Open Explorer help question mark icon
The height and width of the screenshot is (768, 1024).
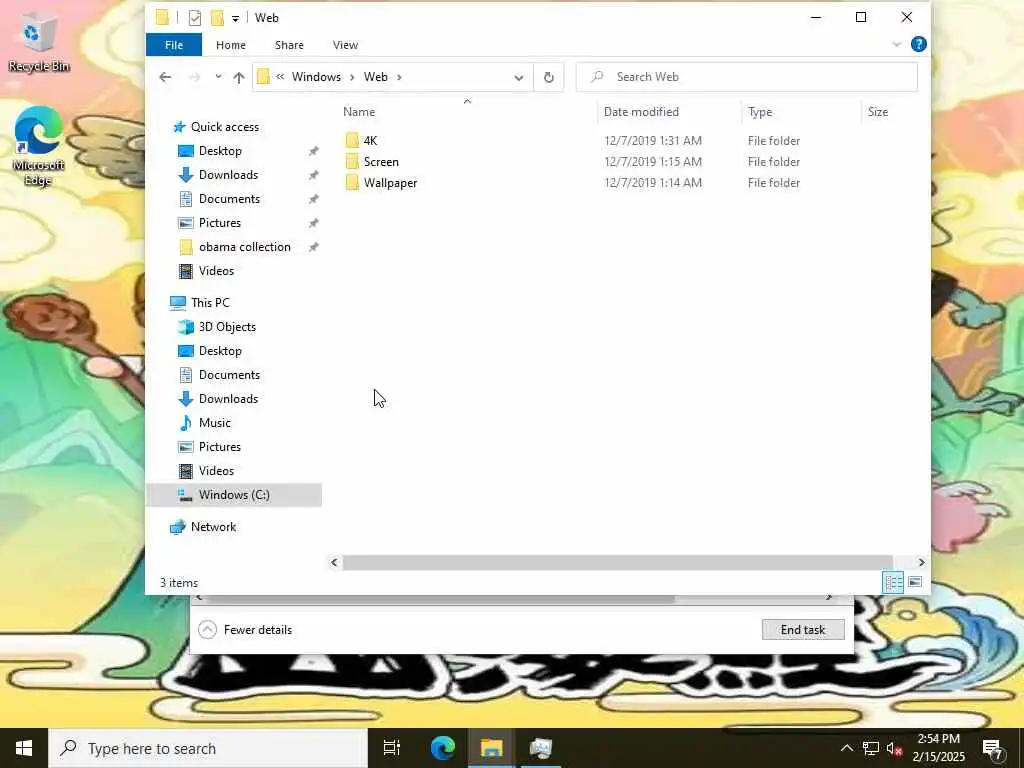(x=918, y=44)
